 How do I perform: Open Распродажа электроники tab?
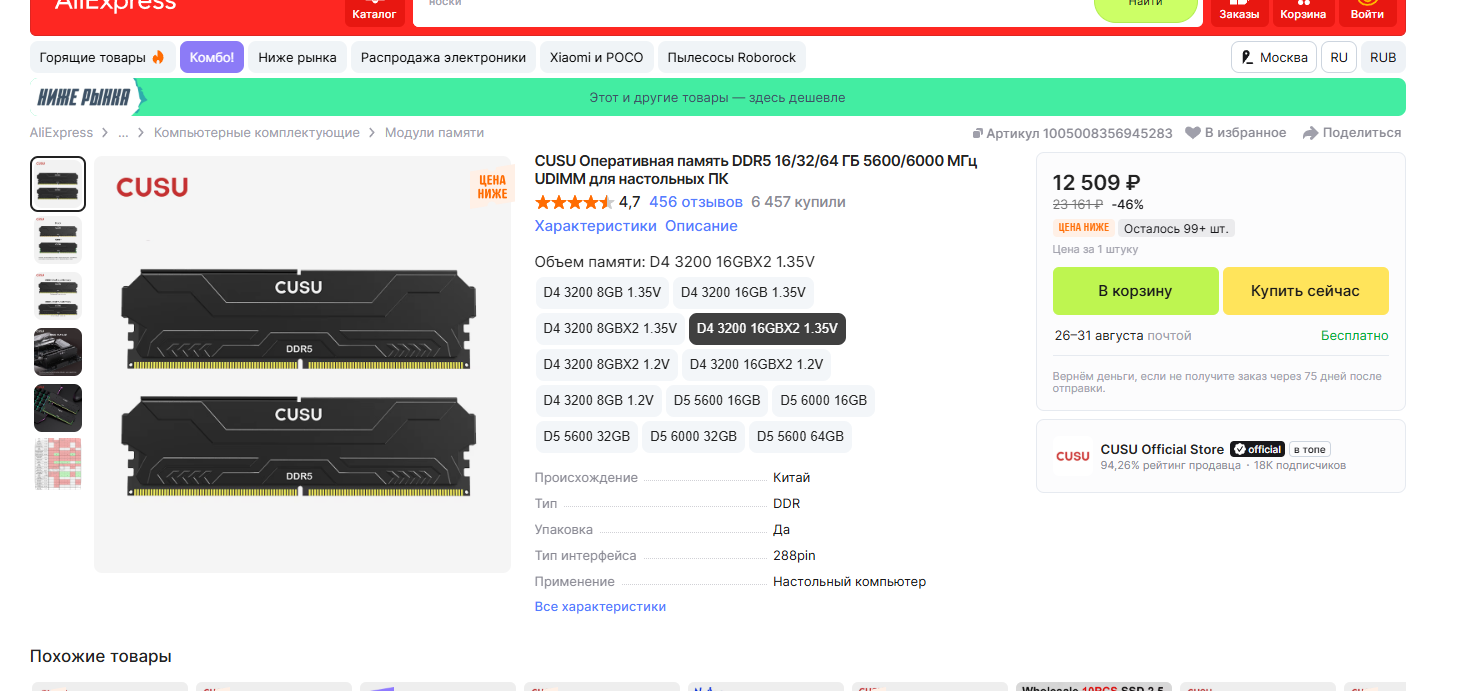[x=443, y=57]
